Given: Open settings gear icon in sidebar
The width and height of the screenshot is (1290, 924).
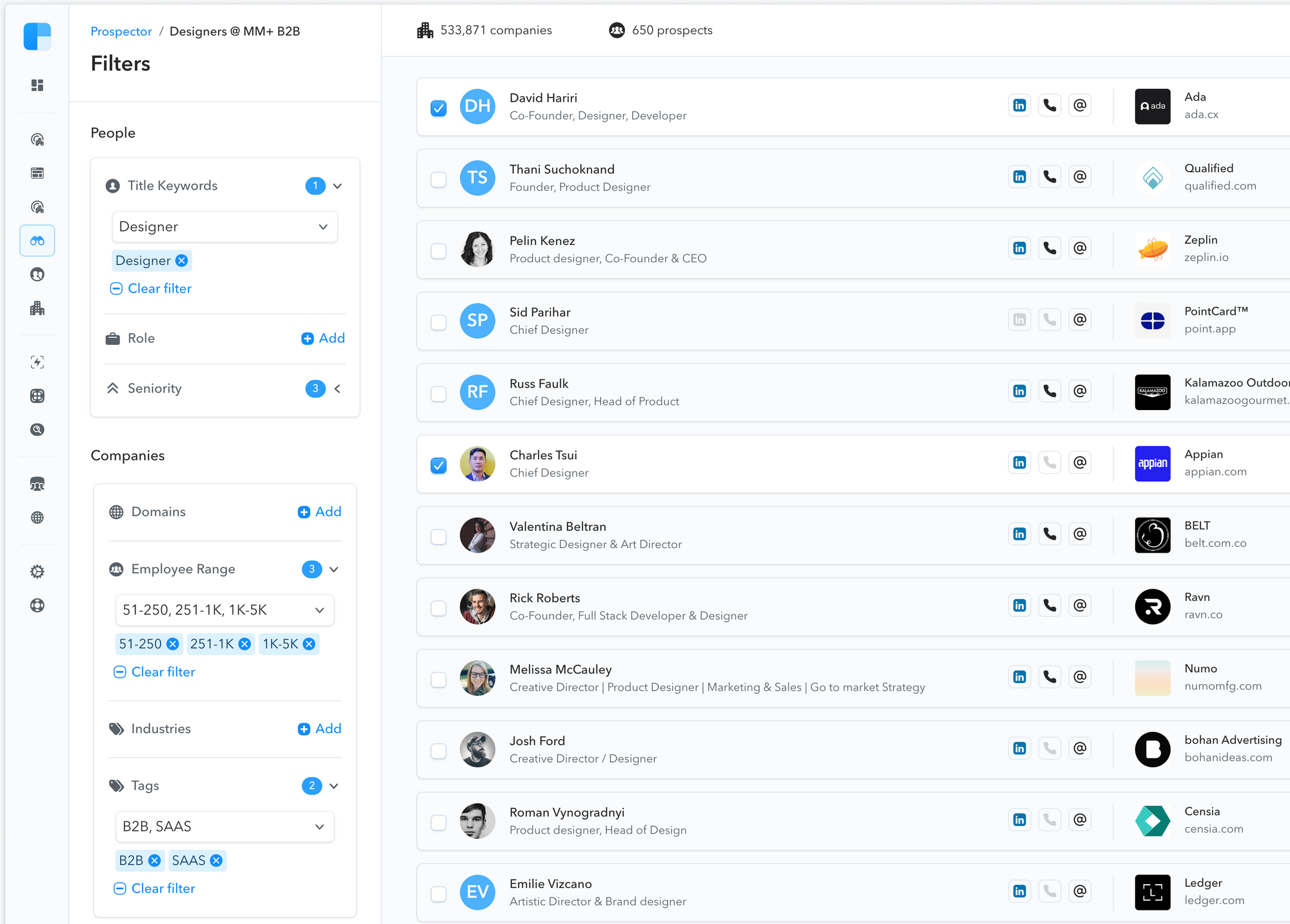Looking at the screenshot, I should tap(37, 571).
